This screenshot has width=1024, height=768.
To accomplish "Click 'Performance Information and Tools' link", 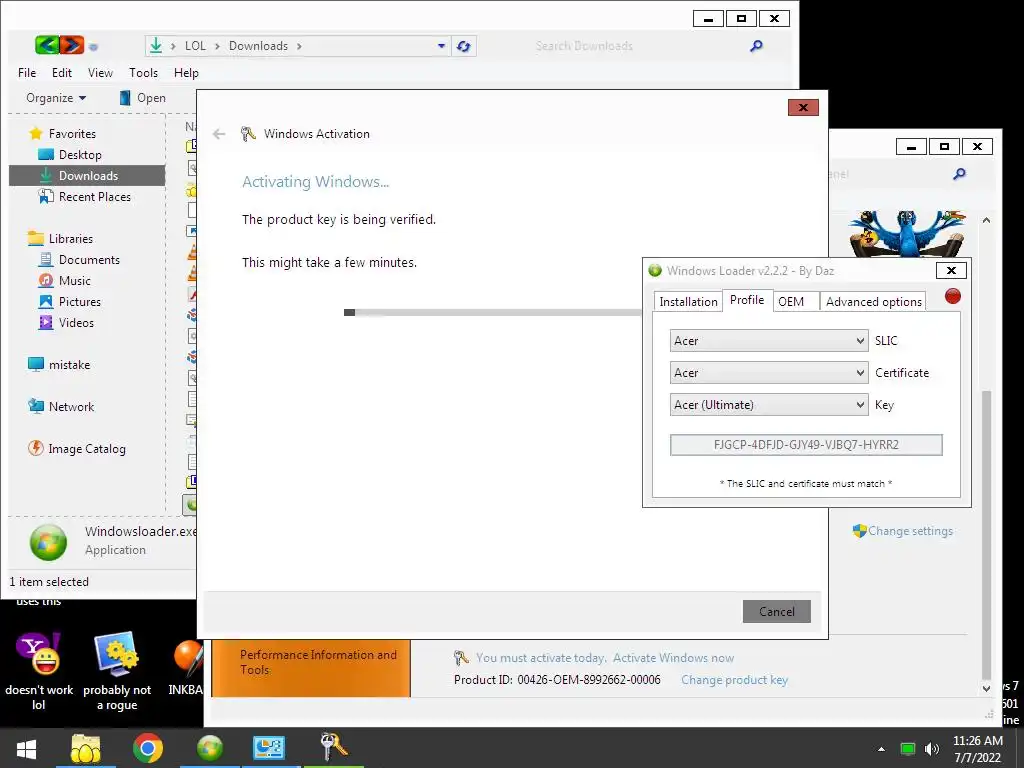I will point(318,662).
